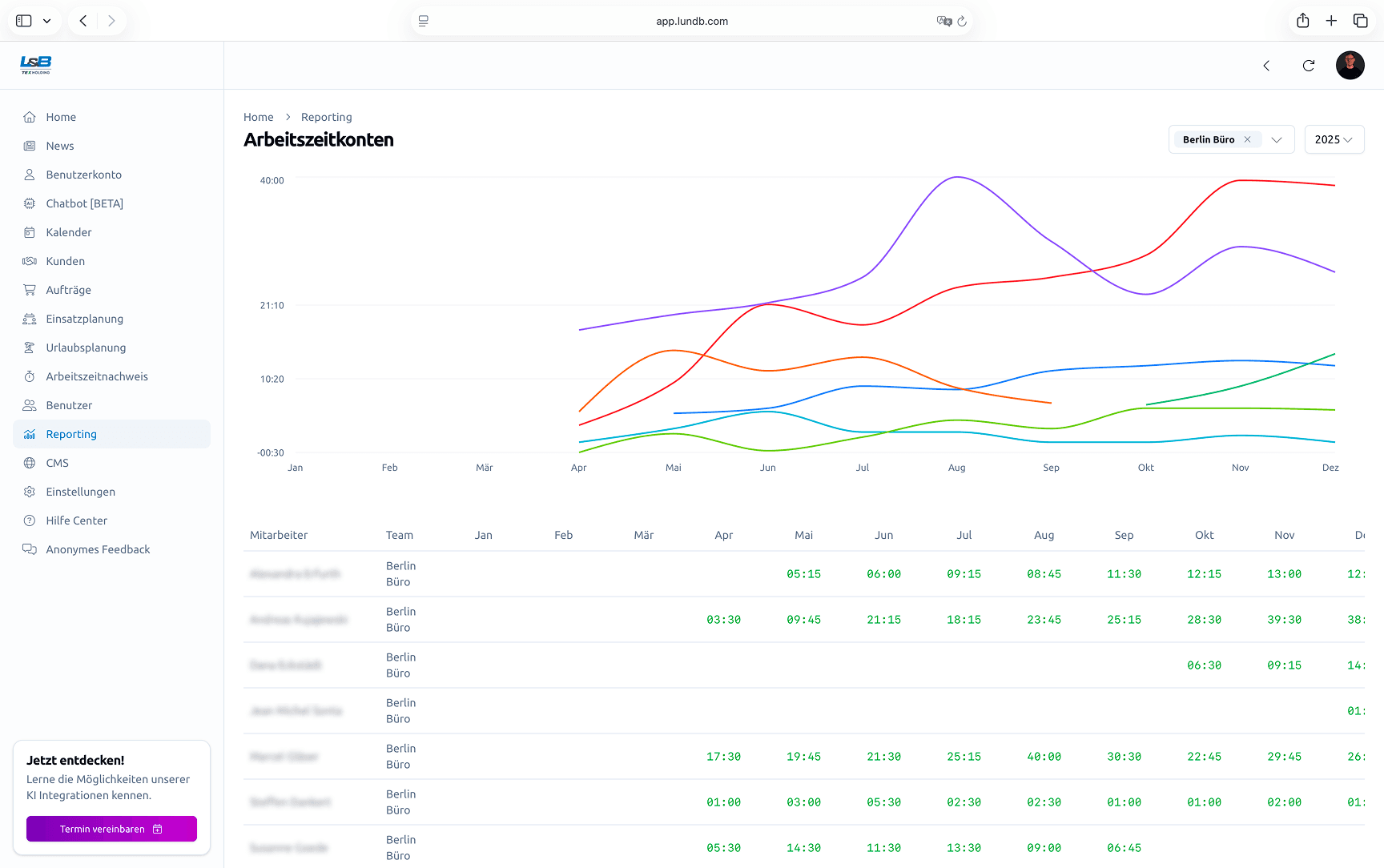1384x868 pixels.
Task: Click the refresh icon in the app header
Action: coord(1309,66)
